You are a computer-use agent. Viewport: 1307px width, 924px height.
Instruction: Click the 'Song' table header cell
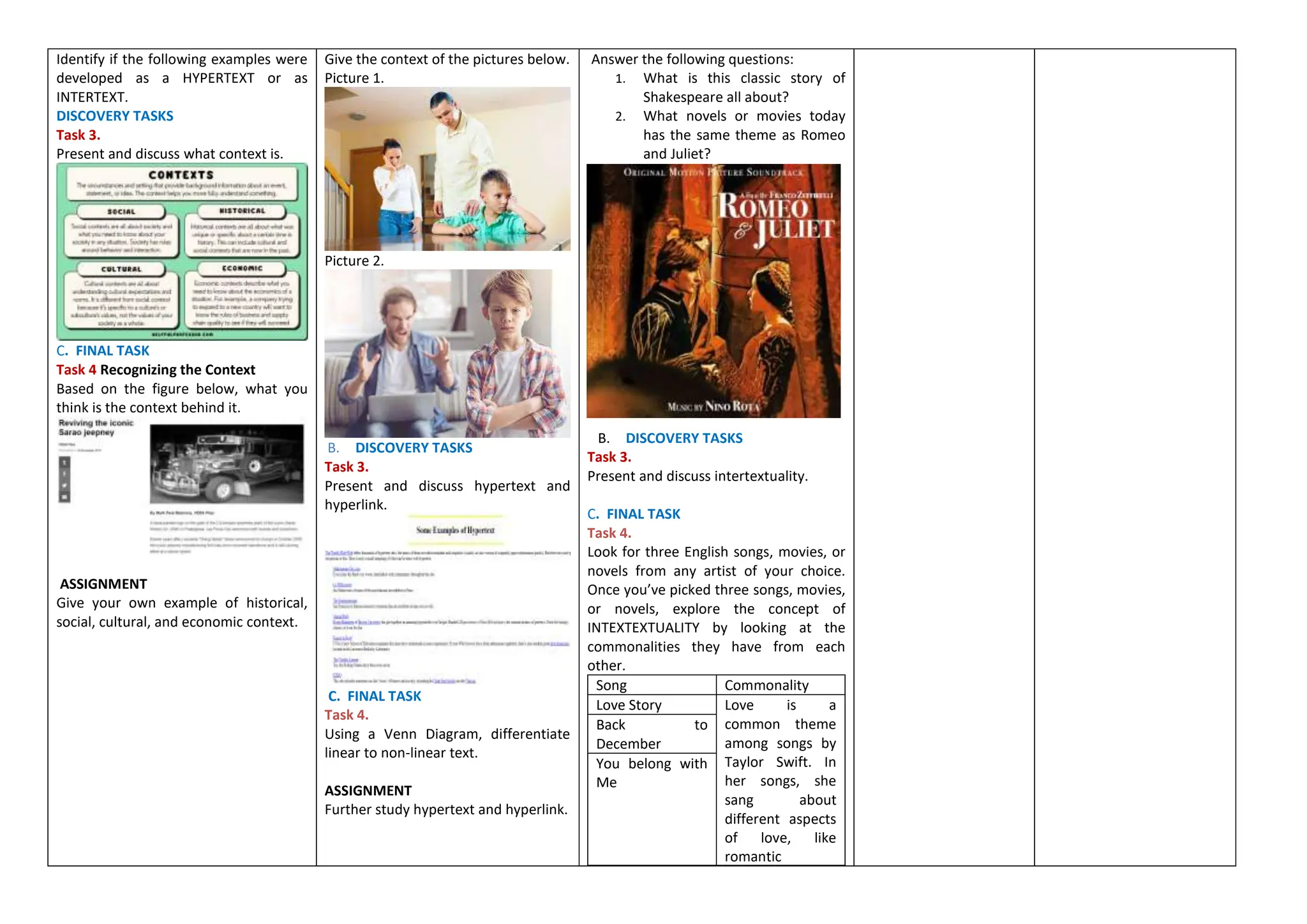(652, 685)
